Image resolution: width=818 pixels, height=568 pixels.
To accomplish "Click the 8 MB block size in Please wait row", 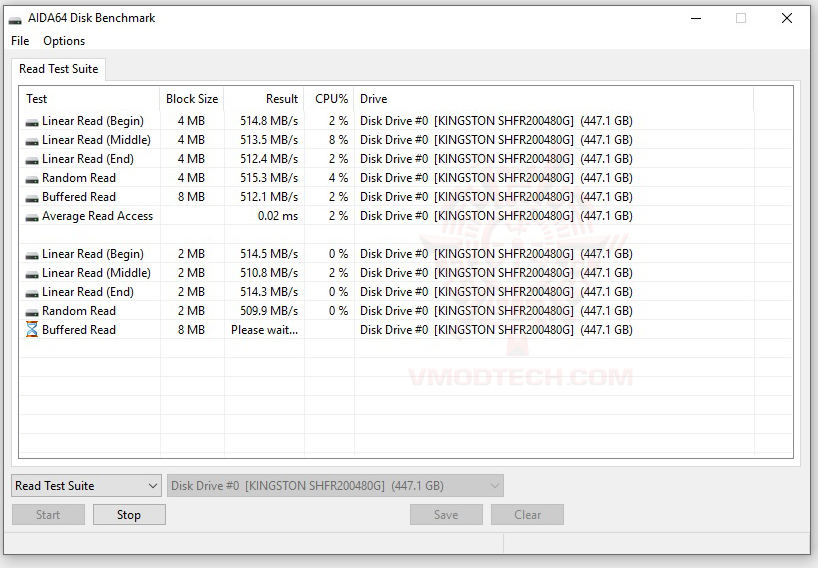I will point(191,330).
